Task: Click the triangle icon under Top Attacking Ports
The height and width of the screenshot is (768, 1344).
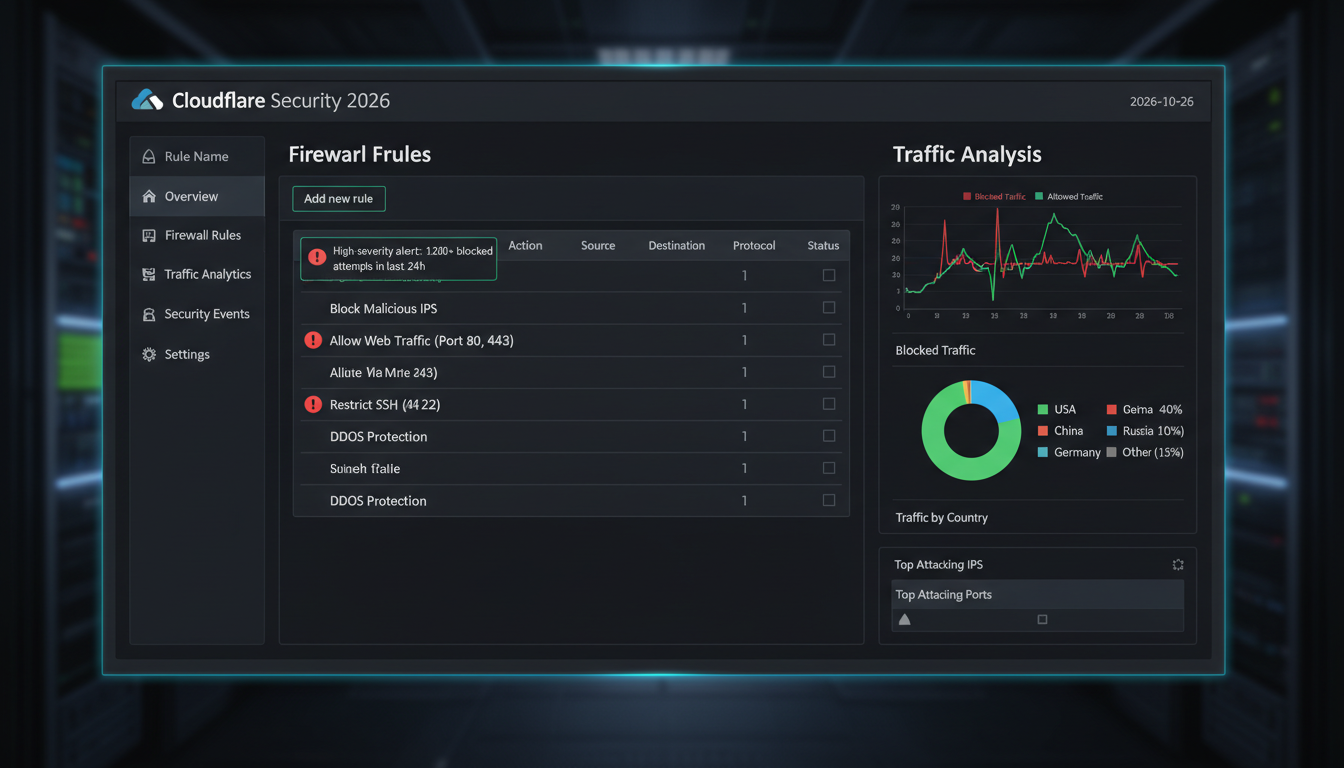Action: point(904,619)
